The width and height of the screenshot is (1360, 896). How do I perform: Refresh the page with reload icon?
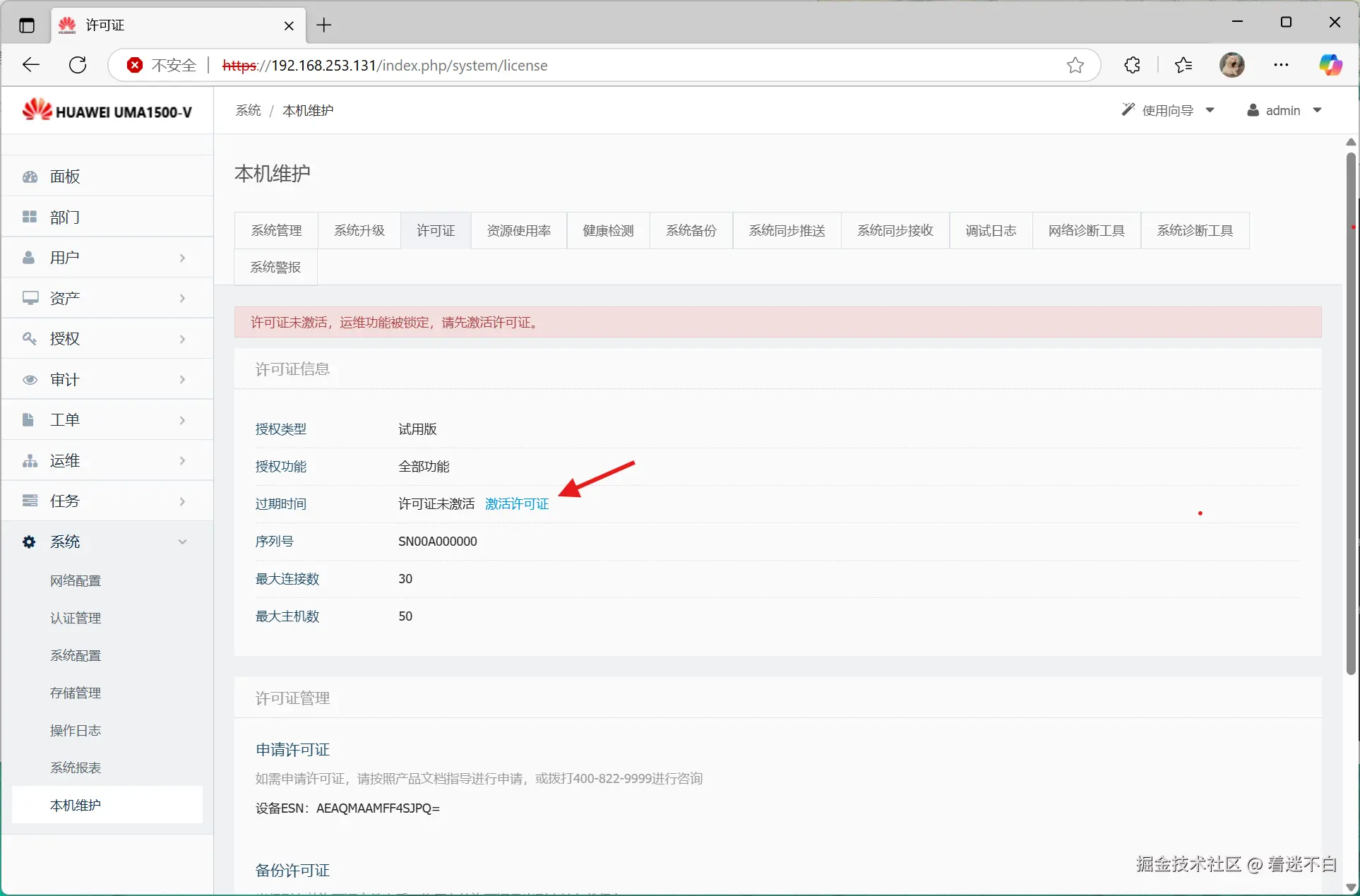click(x=78, y=65)
